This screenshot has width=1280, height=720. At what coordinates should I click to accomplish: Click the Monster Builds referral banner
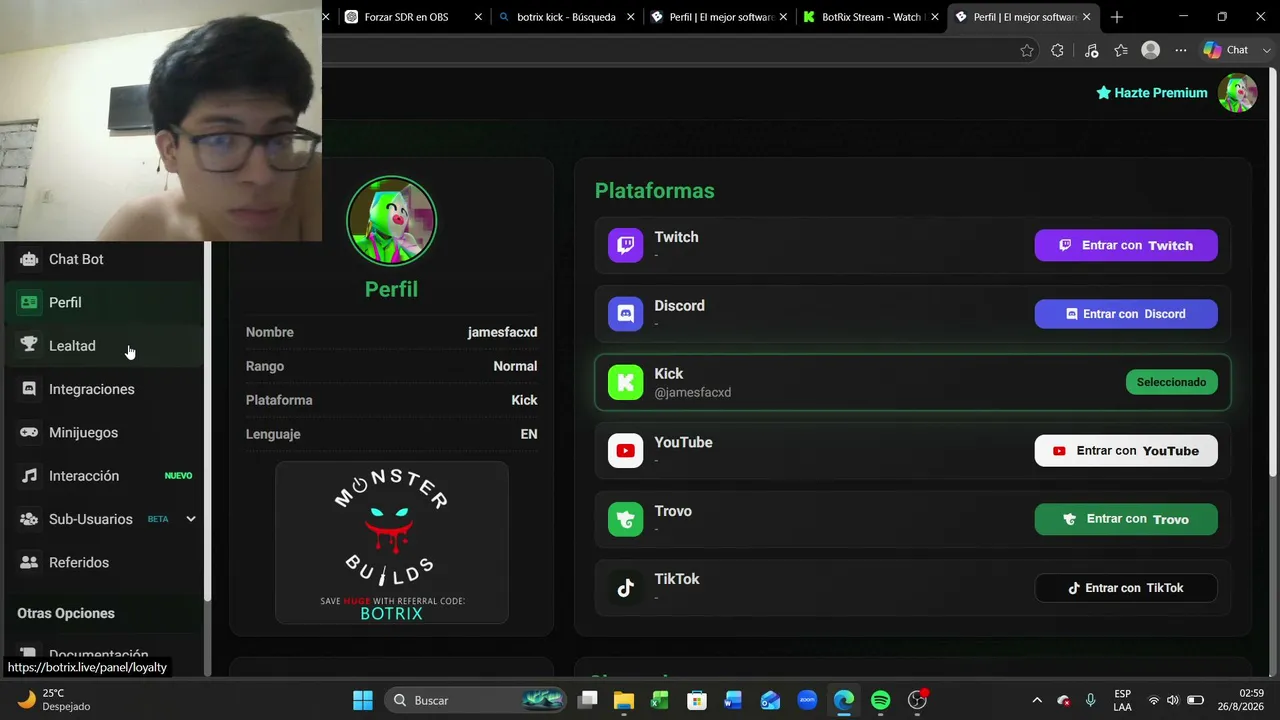392,542
